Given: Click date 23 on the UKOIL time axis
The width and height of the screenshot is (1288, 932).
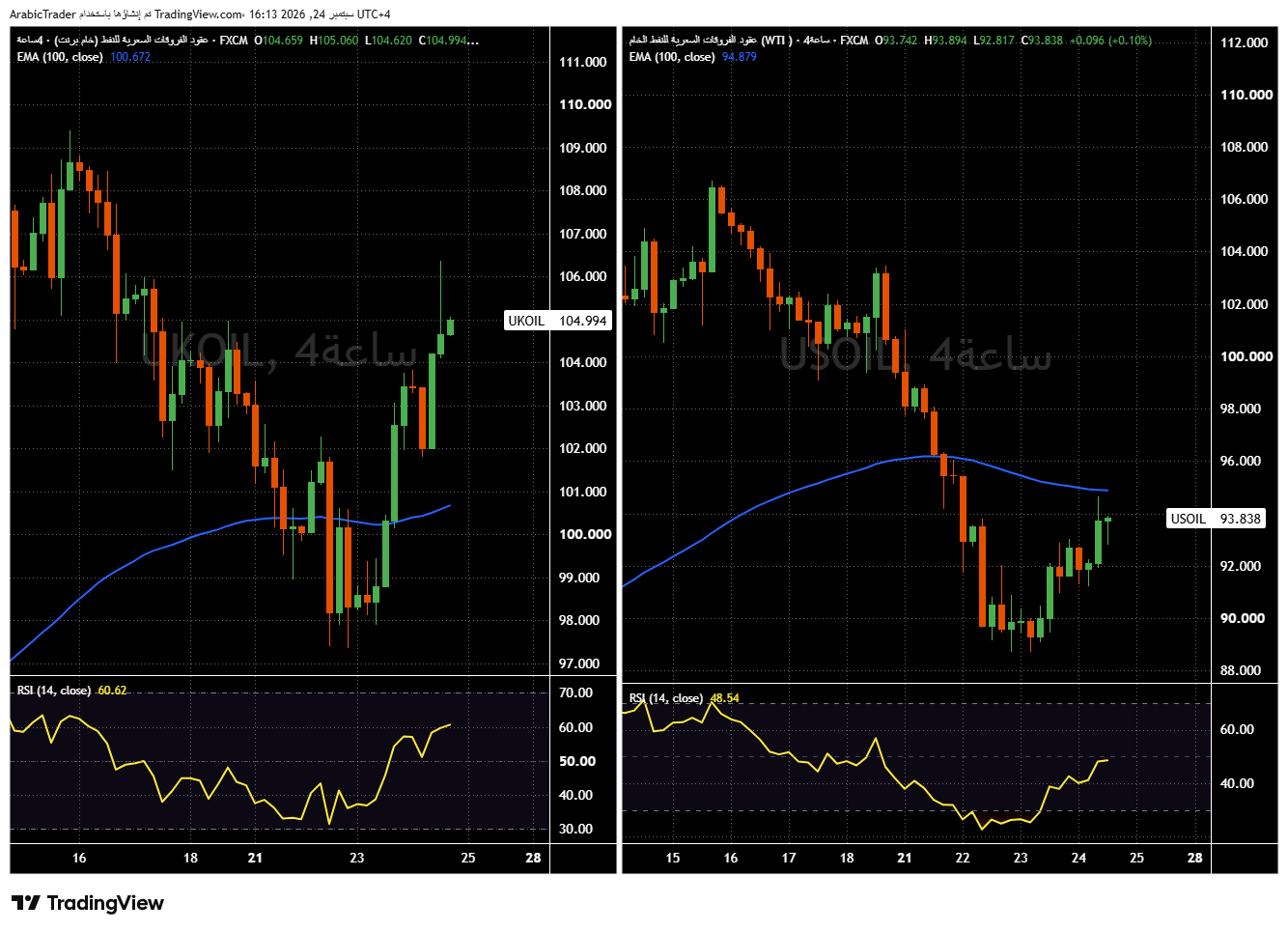Looking at the screenshot, I should [357, 858].
